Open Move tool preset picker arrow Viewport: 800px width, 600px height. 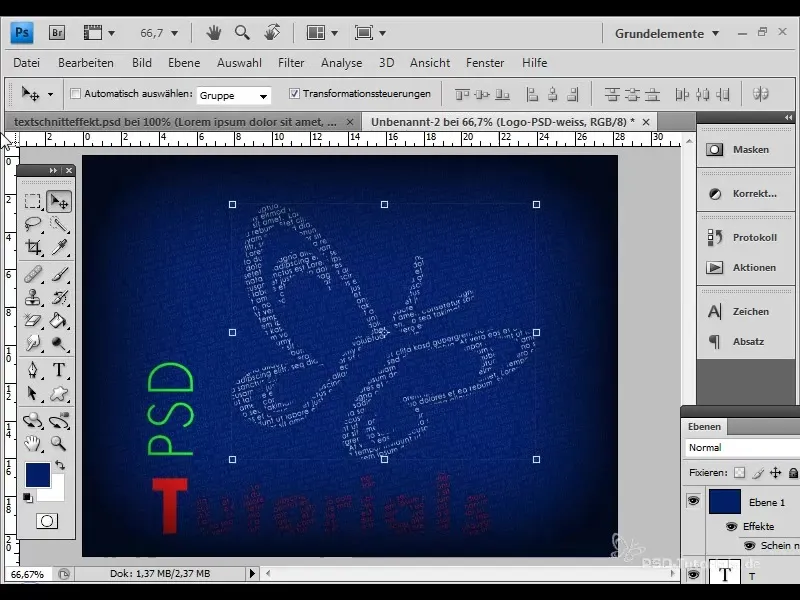(50, 94)
